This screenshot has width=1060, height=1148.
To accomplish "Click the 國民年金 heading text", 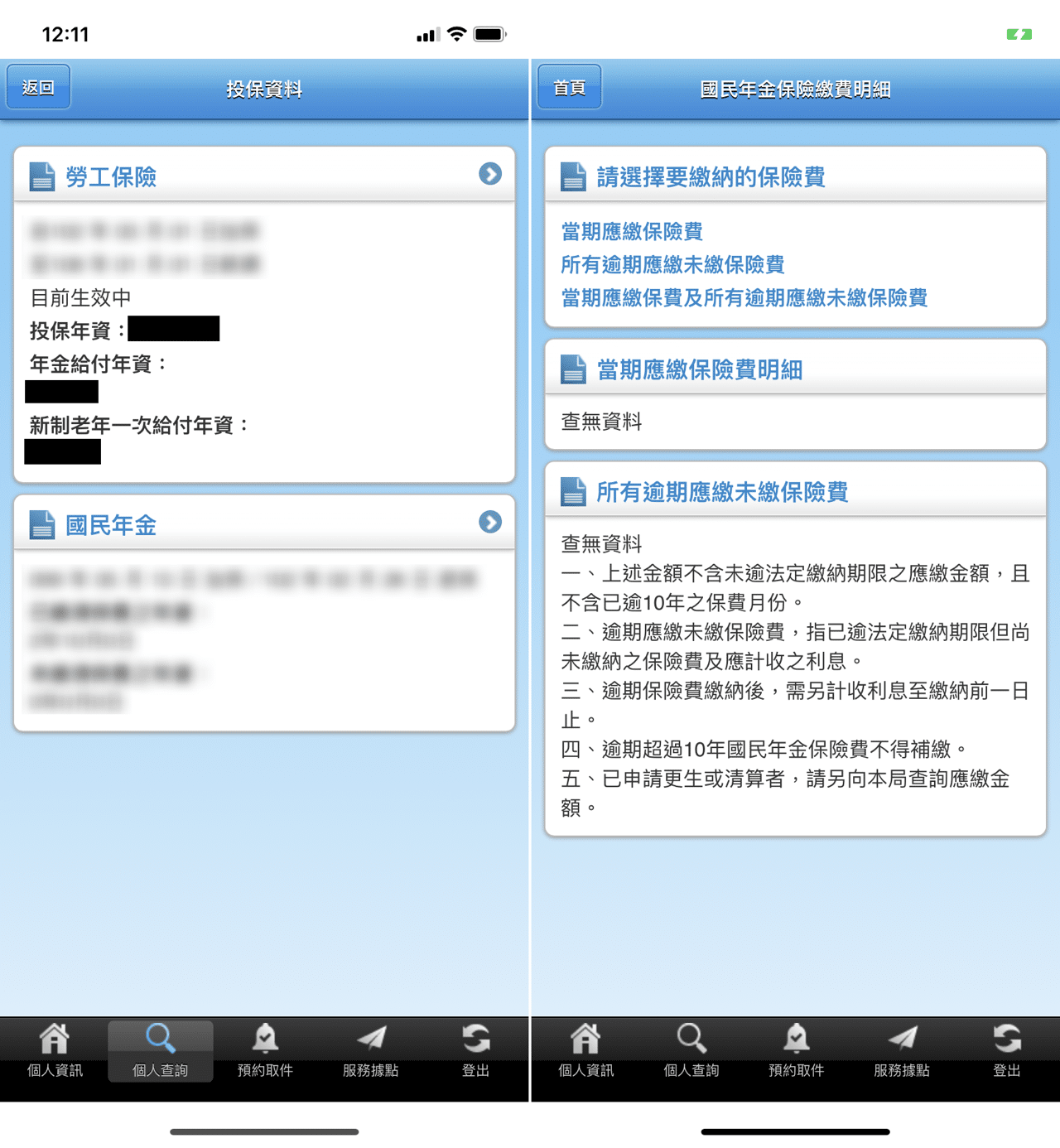I will 111,525.
